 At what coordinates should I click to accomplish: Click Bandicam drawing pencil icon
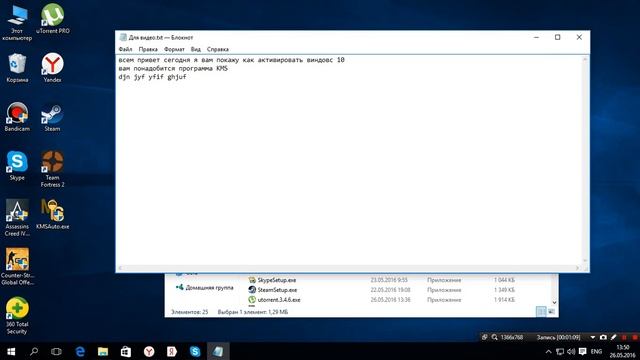613,337
